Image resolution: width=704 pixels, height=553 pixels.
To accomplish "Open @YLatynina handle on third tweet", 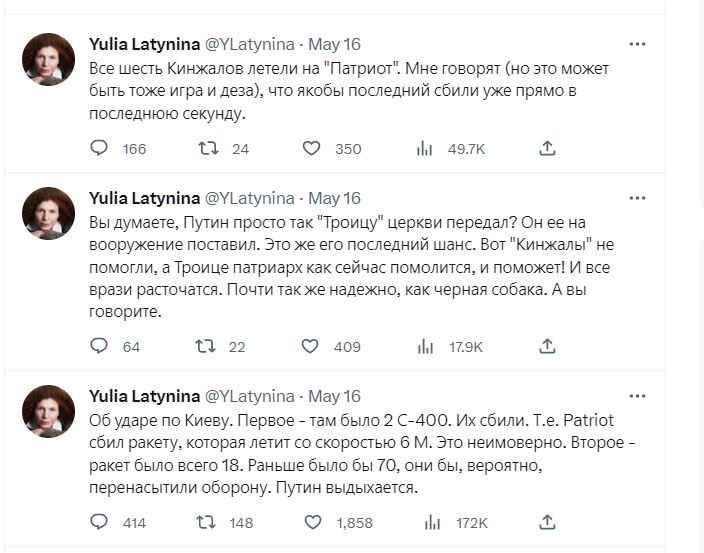I will pyautogui.click(x=249, y=396).
